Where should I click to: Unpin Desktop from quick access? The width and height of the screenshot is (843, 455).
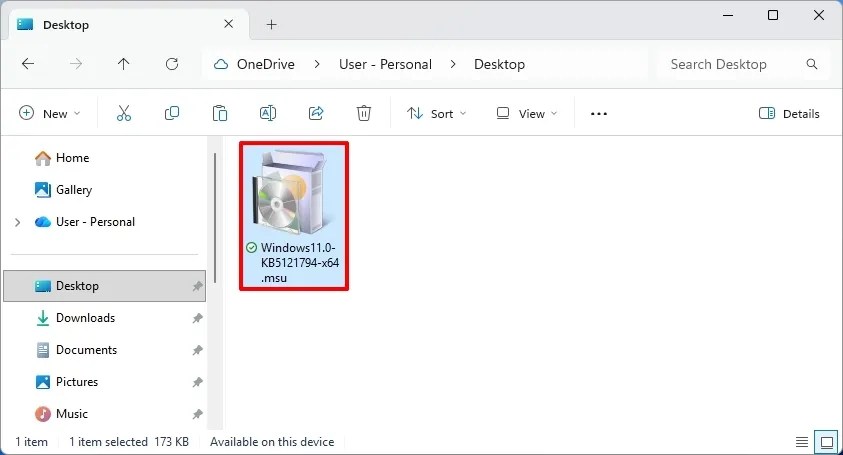pyautogui.click(x=197, y=286)
